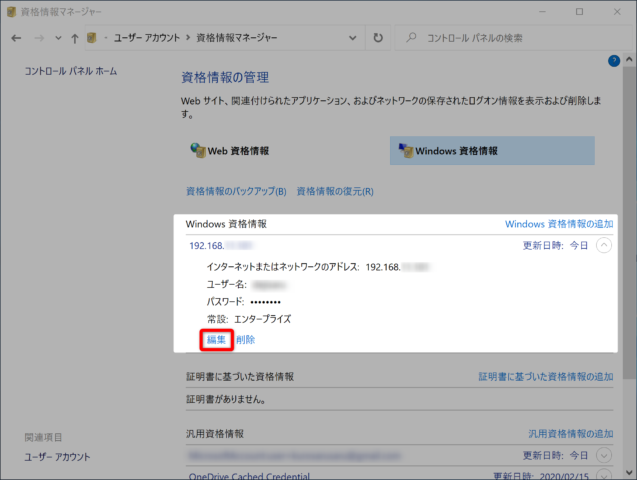Viewport: 637px width, 480px height.
Task: Click 汎用資格情報の追加 link
Action: tap(571, 434)
